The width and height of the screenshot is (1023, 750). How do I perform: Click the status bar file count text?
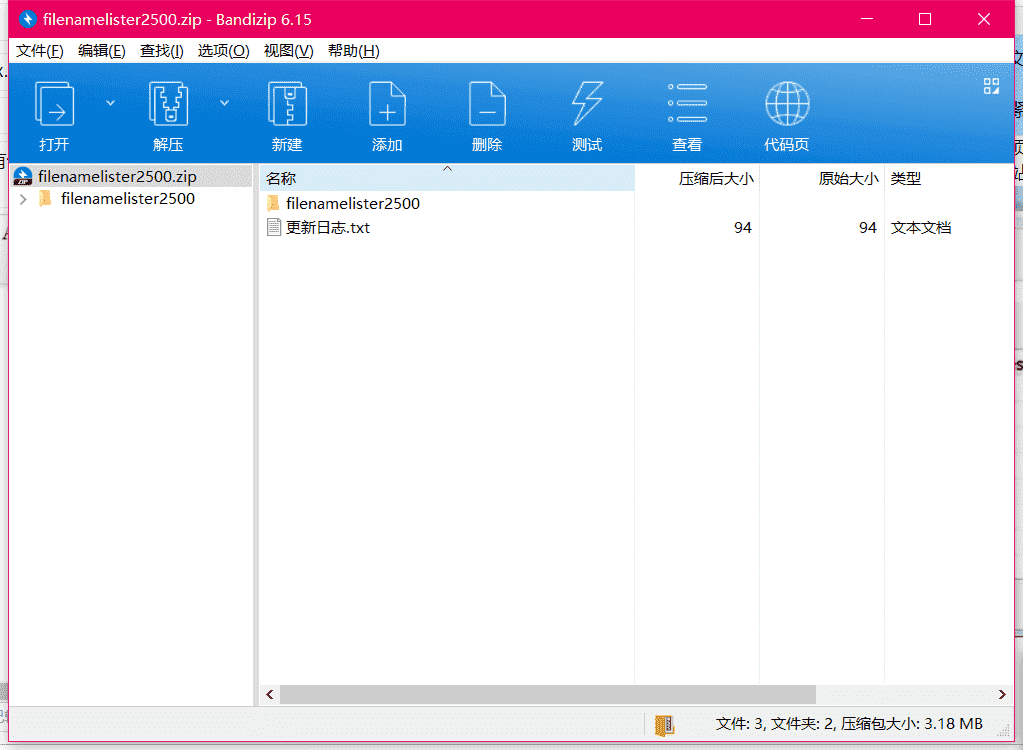click(x=849, y=724)
